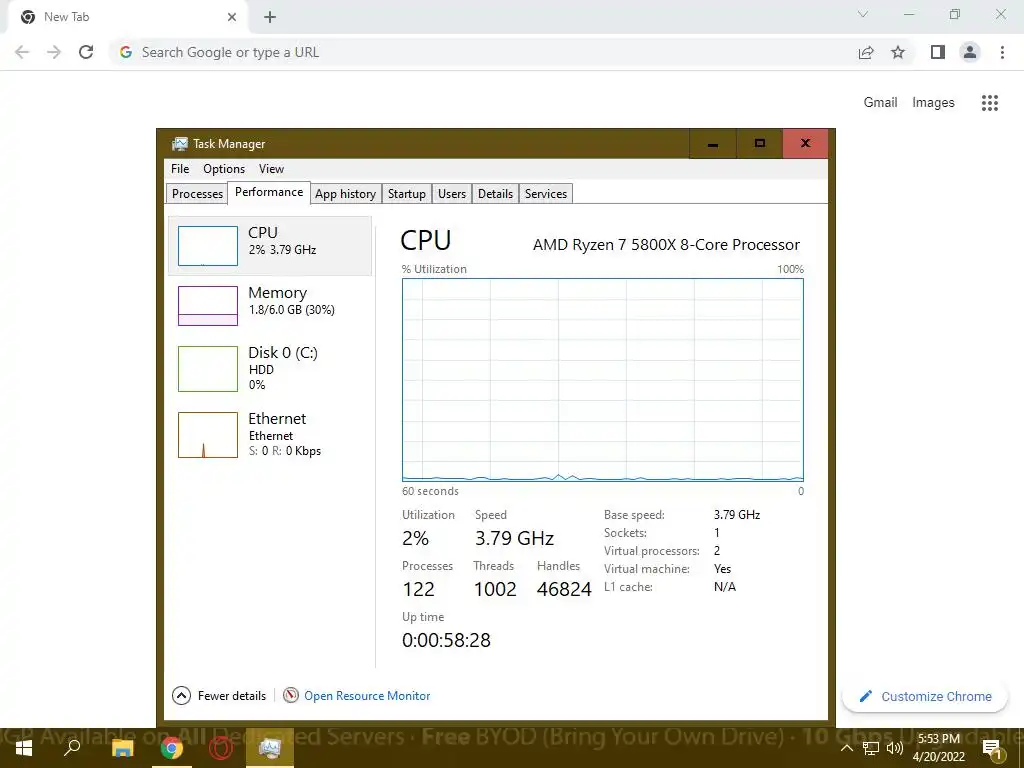The height and width of the screenshot is (768, 1024).
Task: Open Resource Monitor link
Action: pos(367,696)
